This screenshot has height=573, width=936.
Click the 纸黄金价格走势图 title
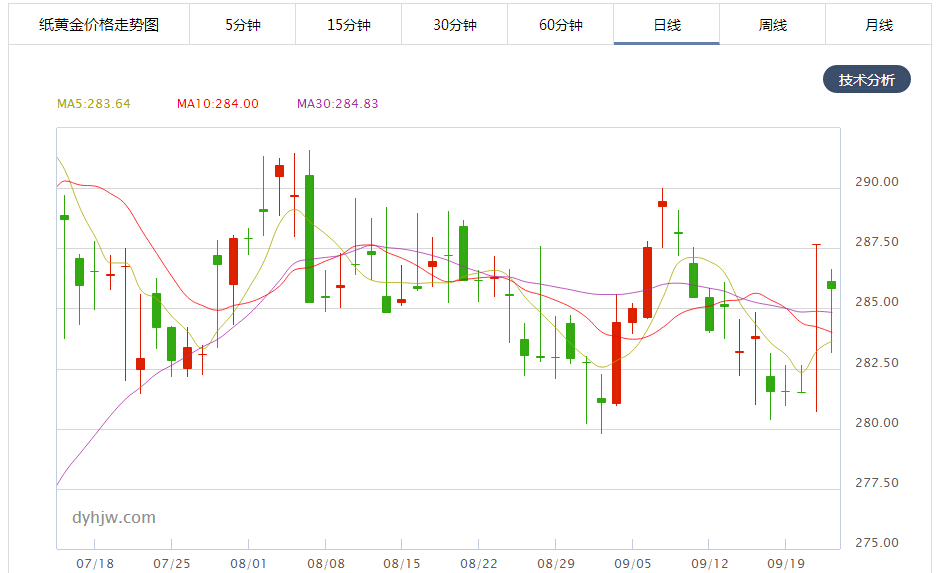[99, 24]
